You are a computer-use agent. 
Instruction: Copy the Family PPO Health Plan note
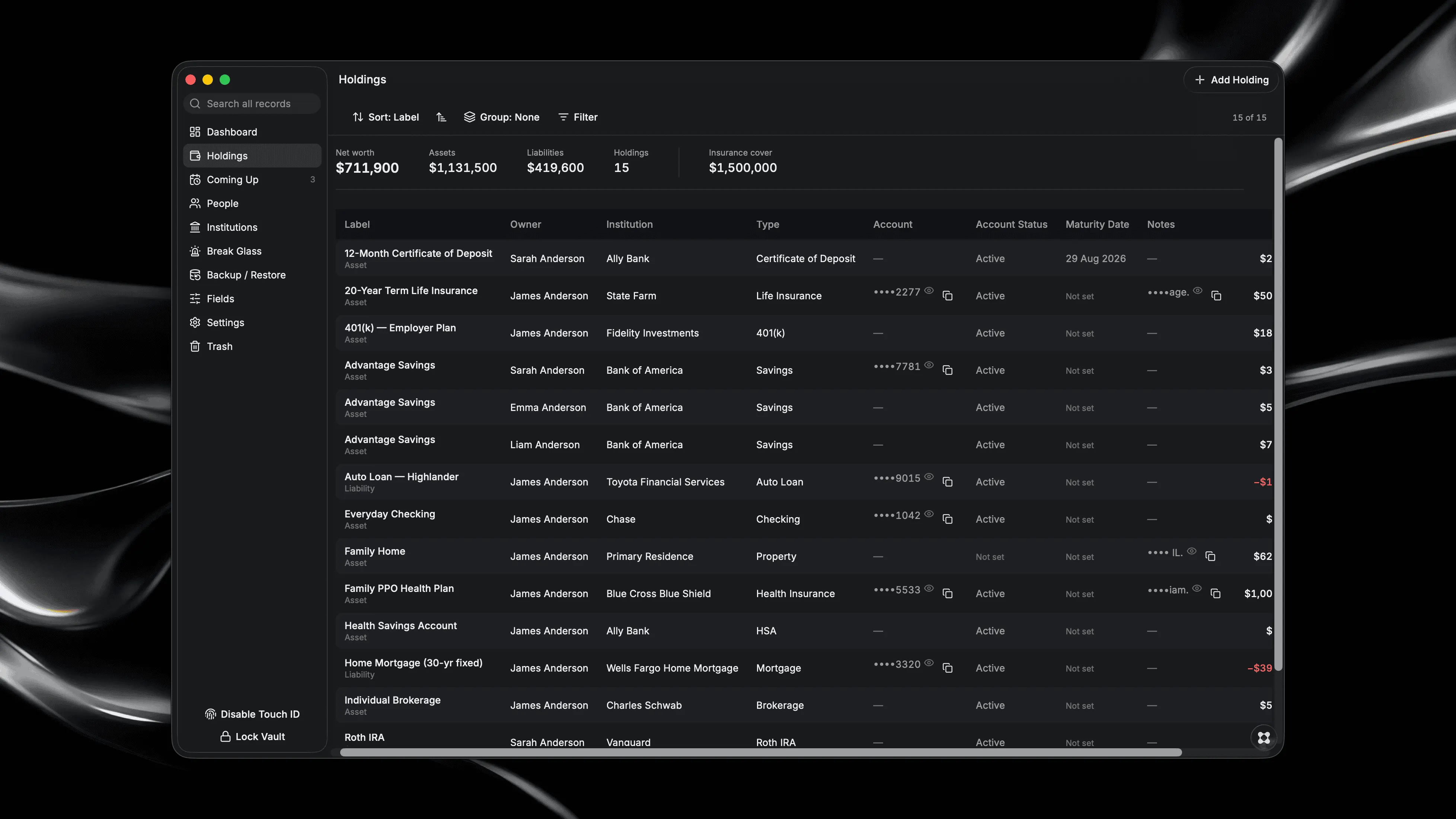(x=1216, y=593)
